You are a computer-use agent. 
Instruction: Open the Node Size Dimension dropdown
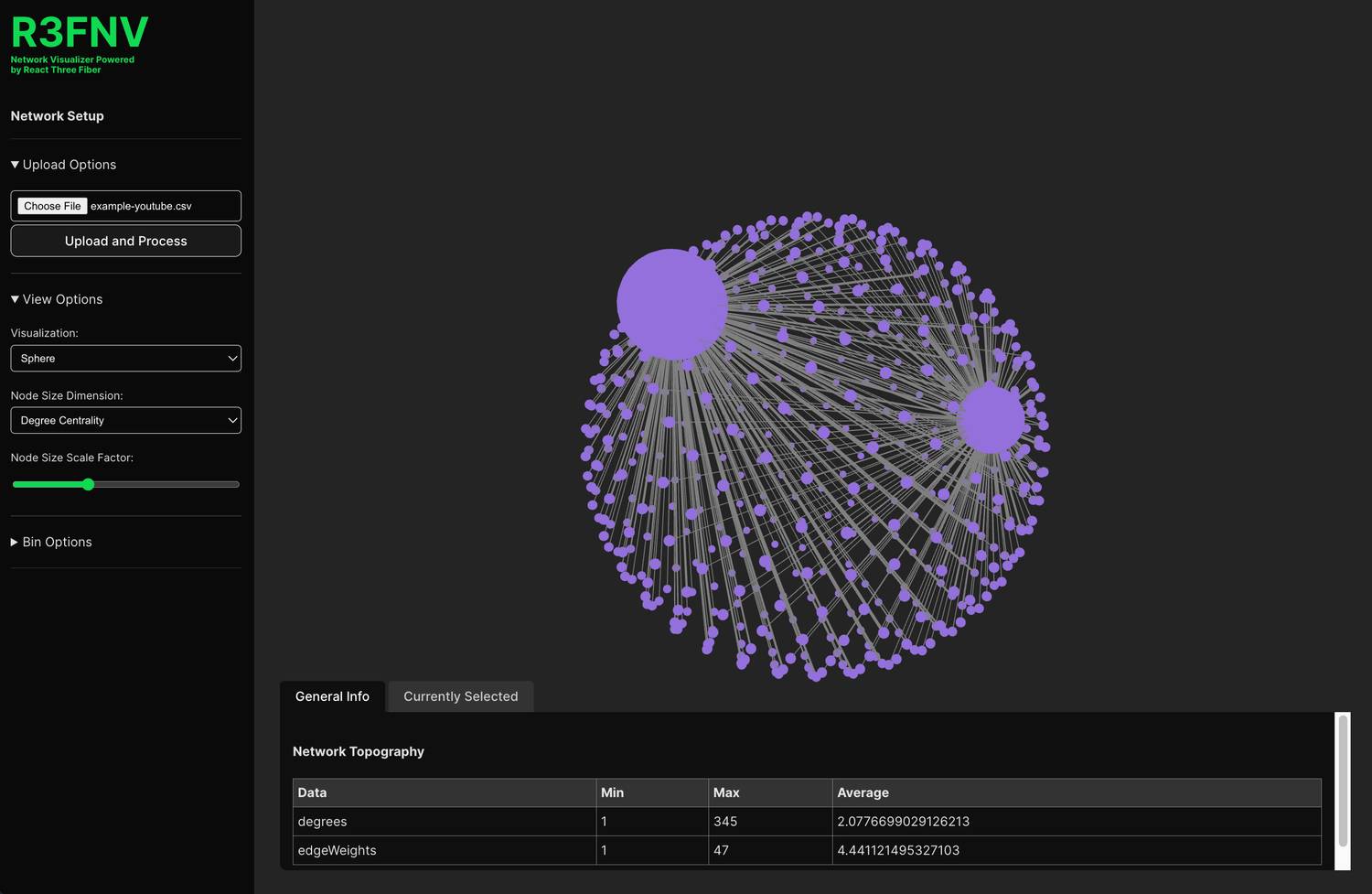tap(125, 420)
